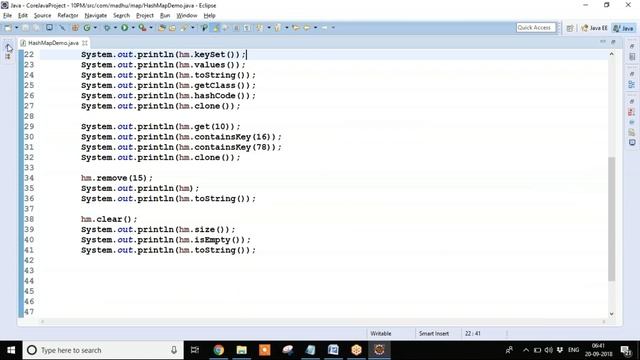Open the Navigate menu
The image size is (640, 360).
(96, 16)
